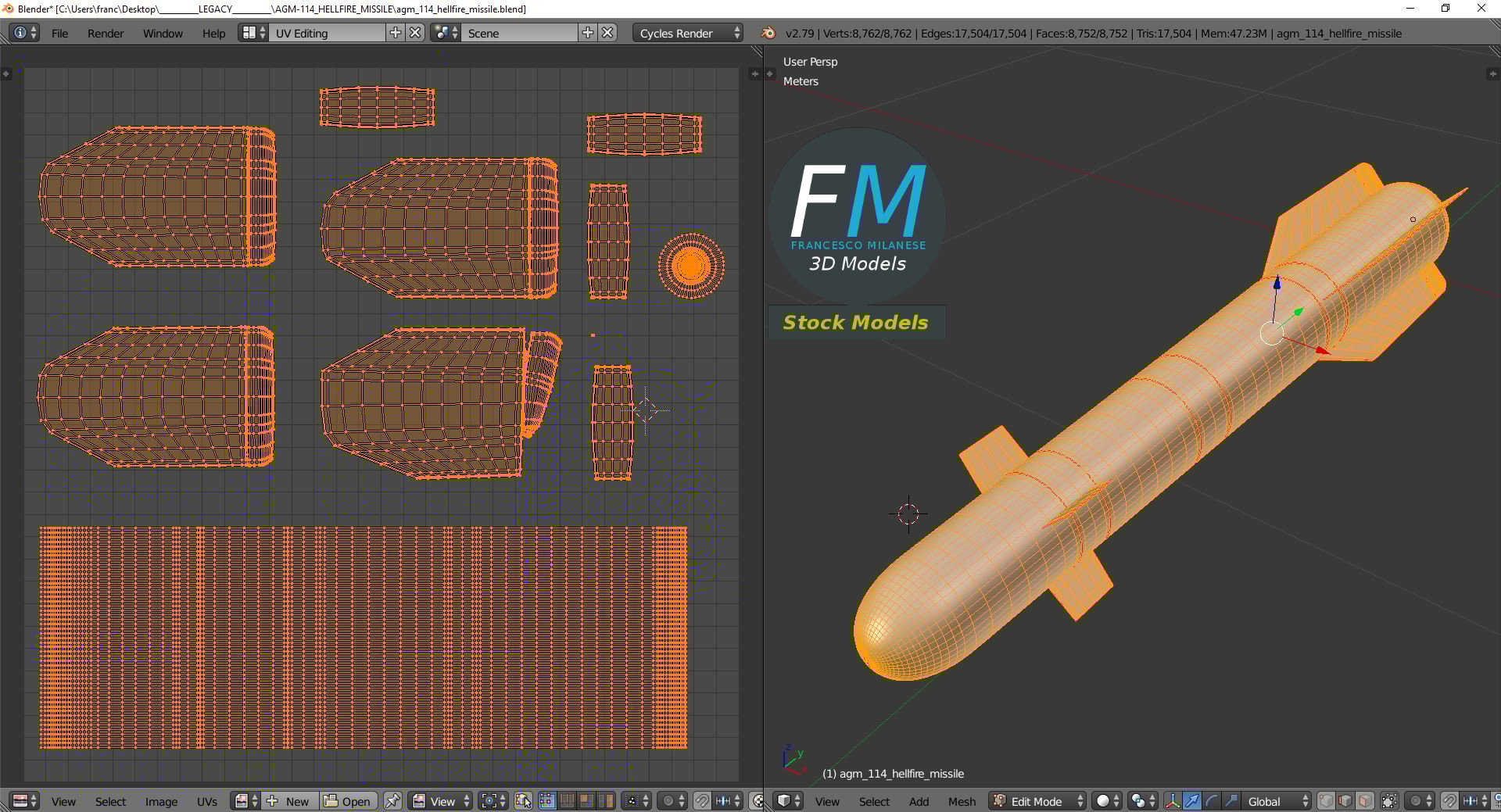This screenshot has width=1501, height=812.
Task: Click the Scene name datablock field
Action: pyautogui.click(x=520, y=33)
